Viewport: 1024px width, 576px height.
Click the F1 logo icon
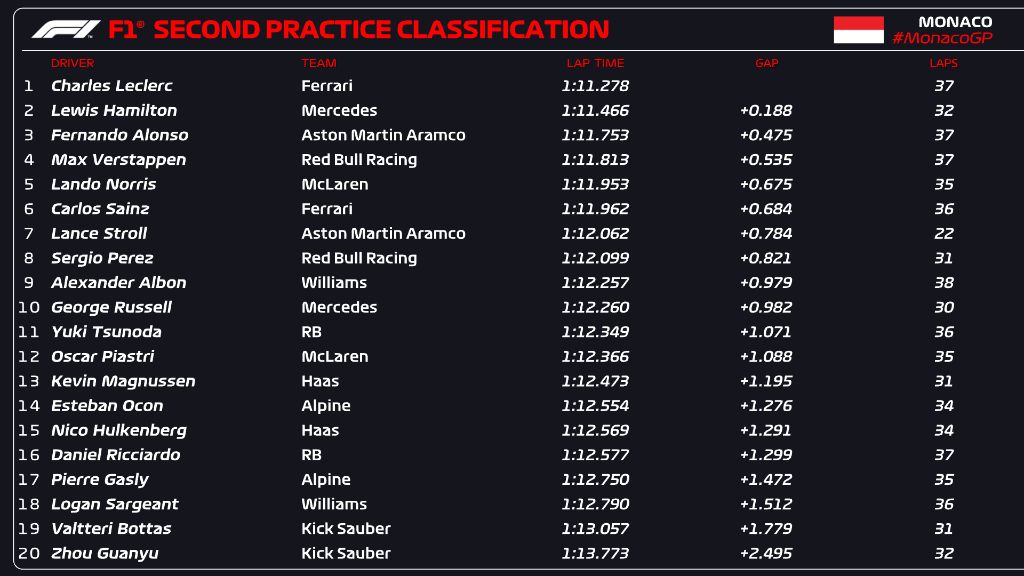tap(65, 30)
